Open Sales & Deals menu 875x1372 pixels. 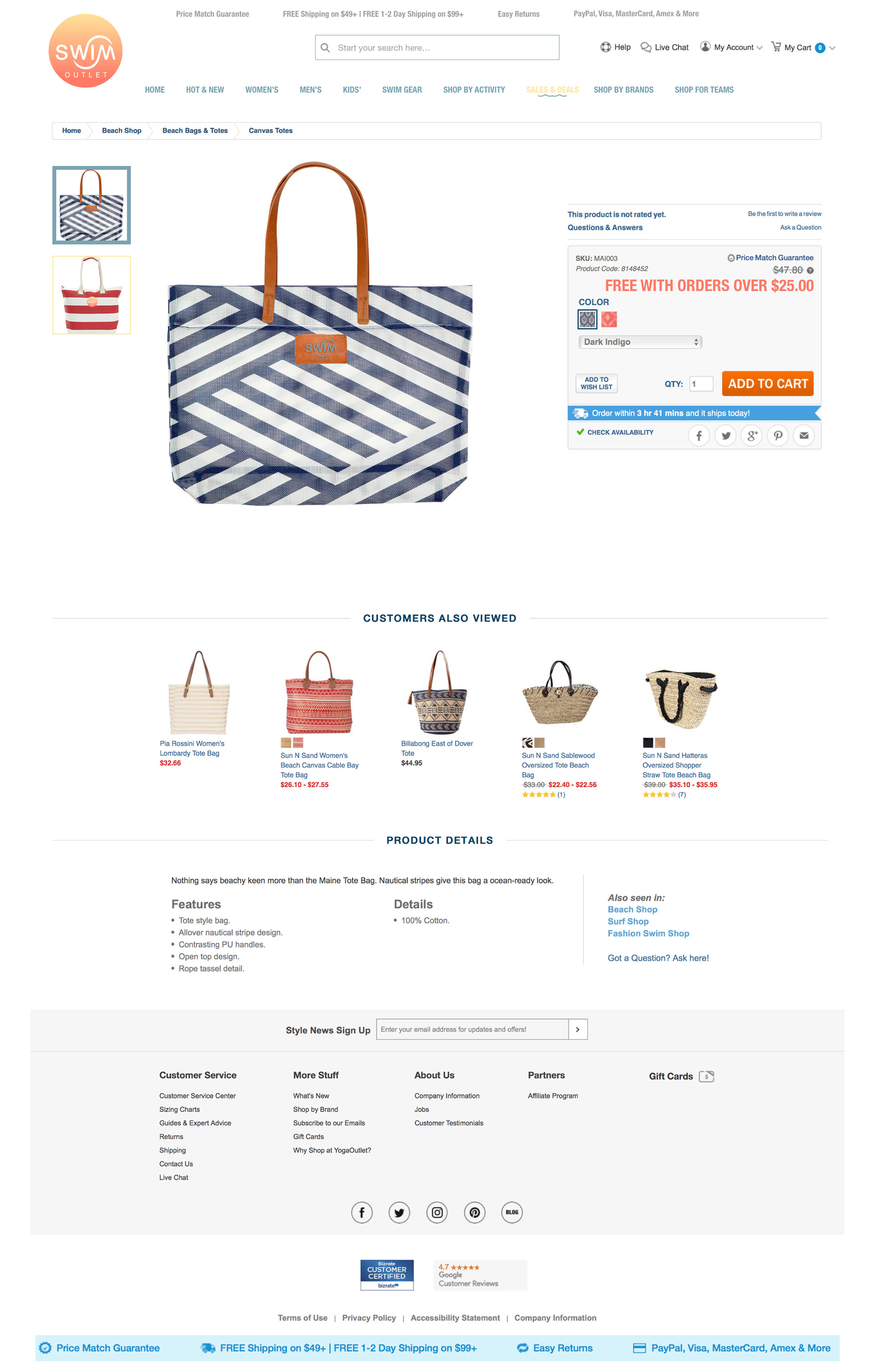(552, 90)
